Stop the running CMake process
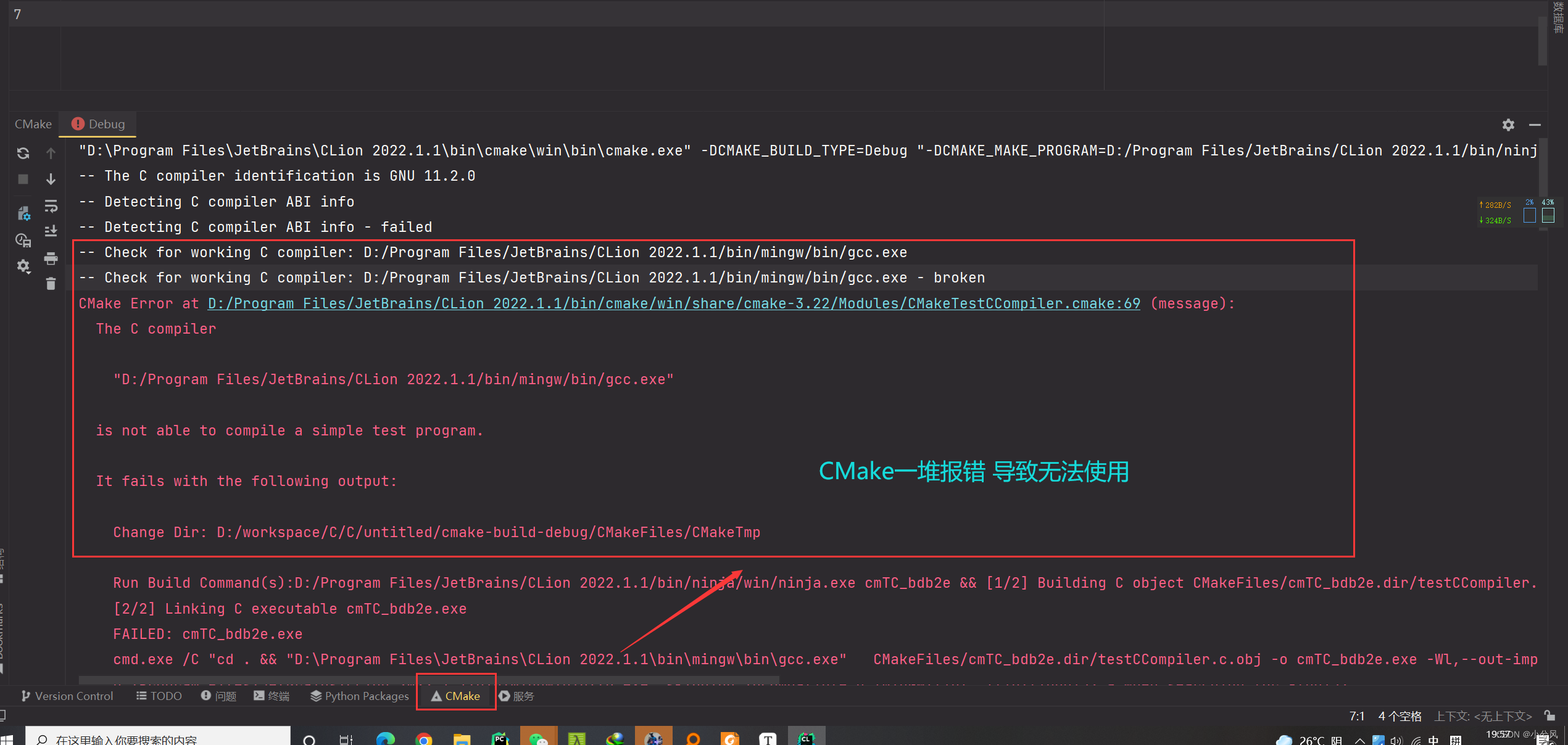The height and width of the screenshot is (745, 1568). tap(23, 179)
